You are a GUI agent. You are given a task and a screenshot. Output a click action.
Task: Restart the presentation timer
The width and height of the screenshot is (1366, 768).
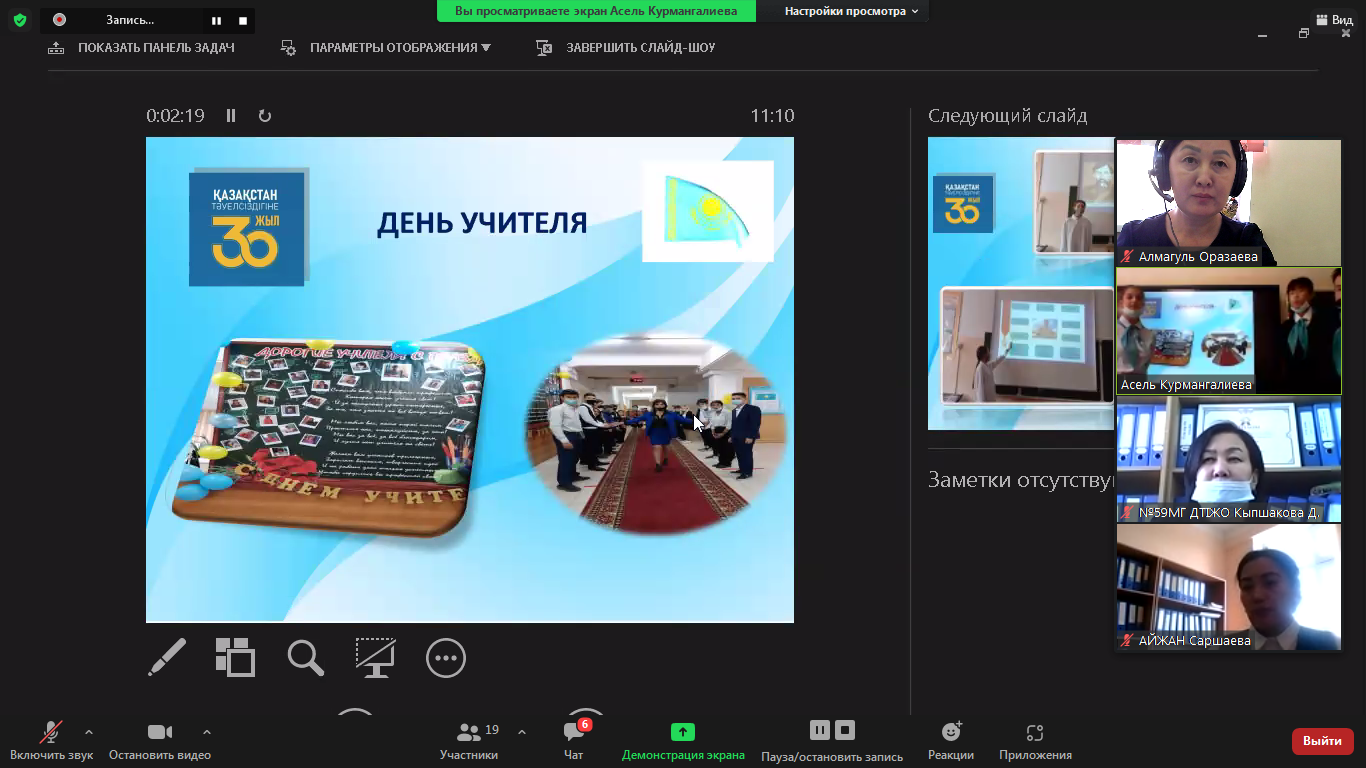[x=265, y=116]
